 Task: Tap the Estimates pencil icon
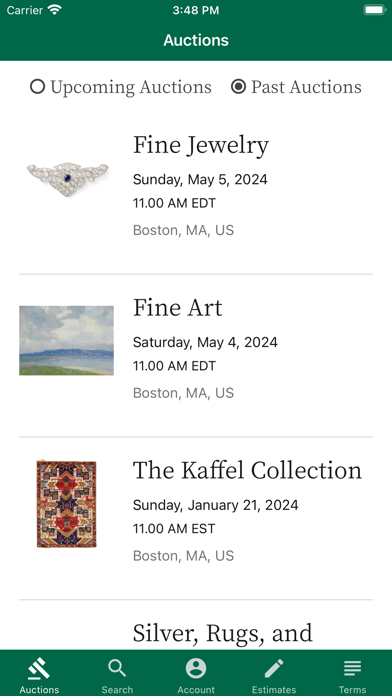pos(274,668)
